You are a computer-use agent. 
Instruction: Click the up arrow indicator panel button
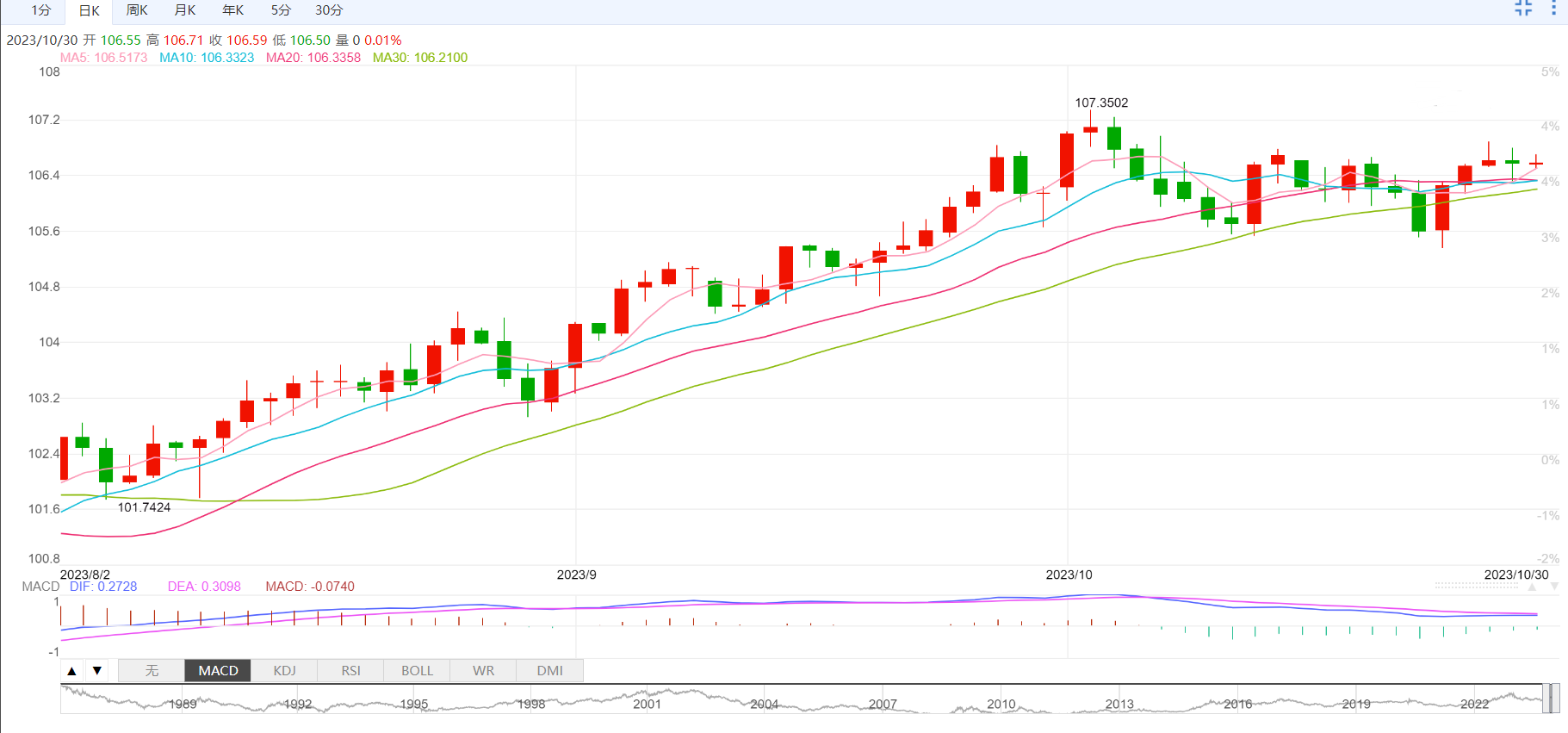point(72,671)
